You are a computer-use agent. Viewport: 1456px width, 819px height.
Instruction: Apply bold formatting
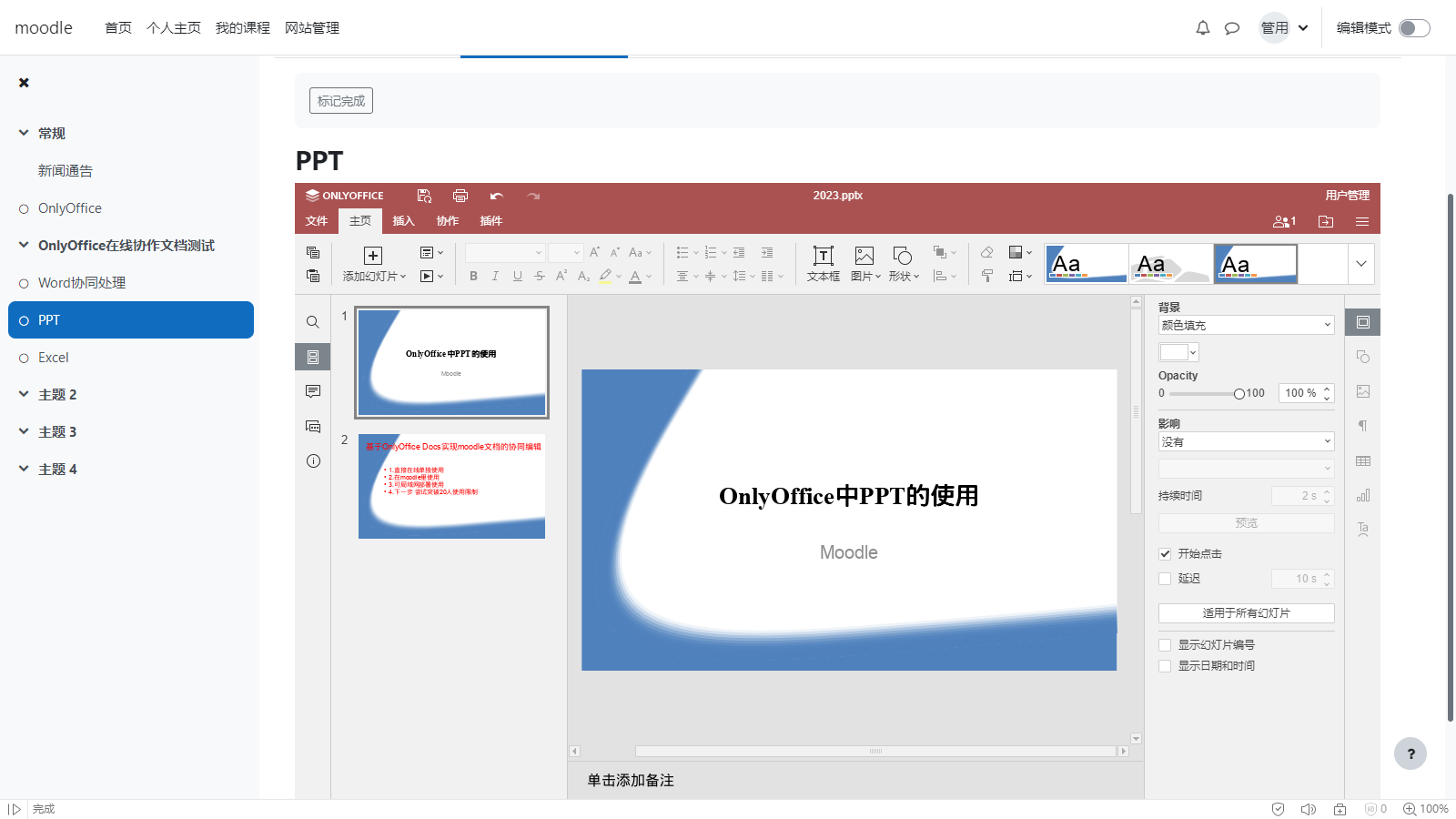[x=473, y=276]
